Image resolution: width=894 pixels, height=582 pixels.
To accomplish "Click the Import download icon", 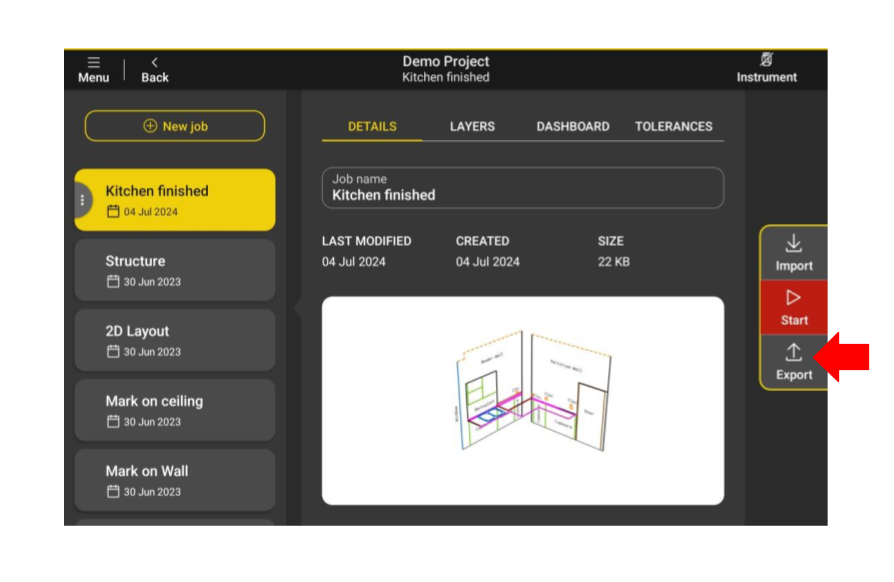I will pos(793,244).
